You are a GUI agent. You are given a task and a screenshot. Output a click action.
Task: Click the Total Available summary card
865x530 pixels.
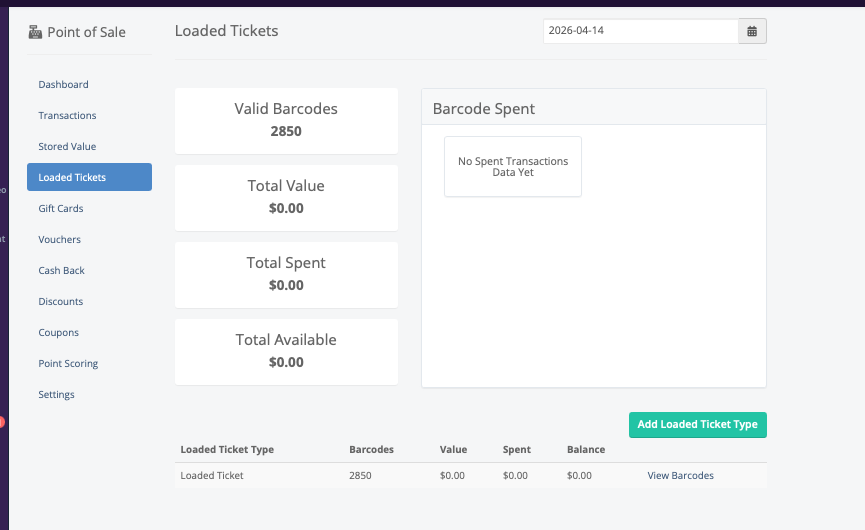coord(286,351)
